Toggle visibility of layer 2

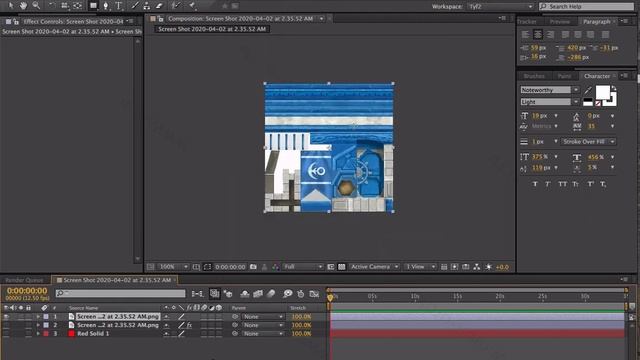click(6, 325)
